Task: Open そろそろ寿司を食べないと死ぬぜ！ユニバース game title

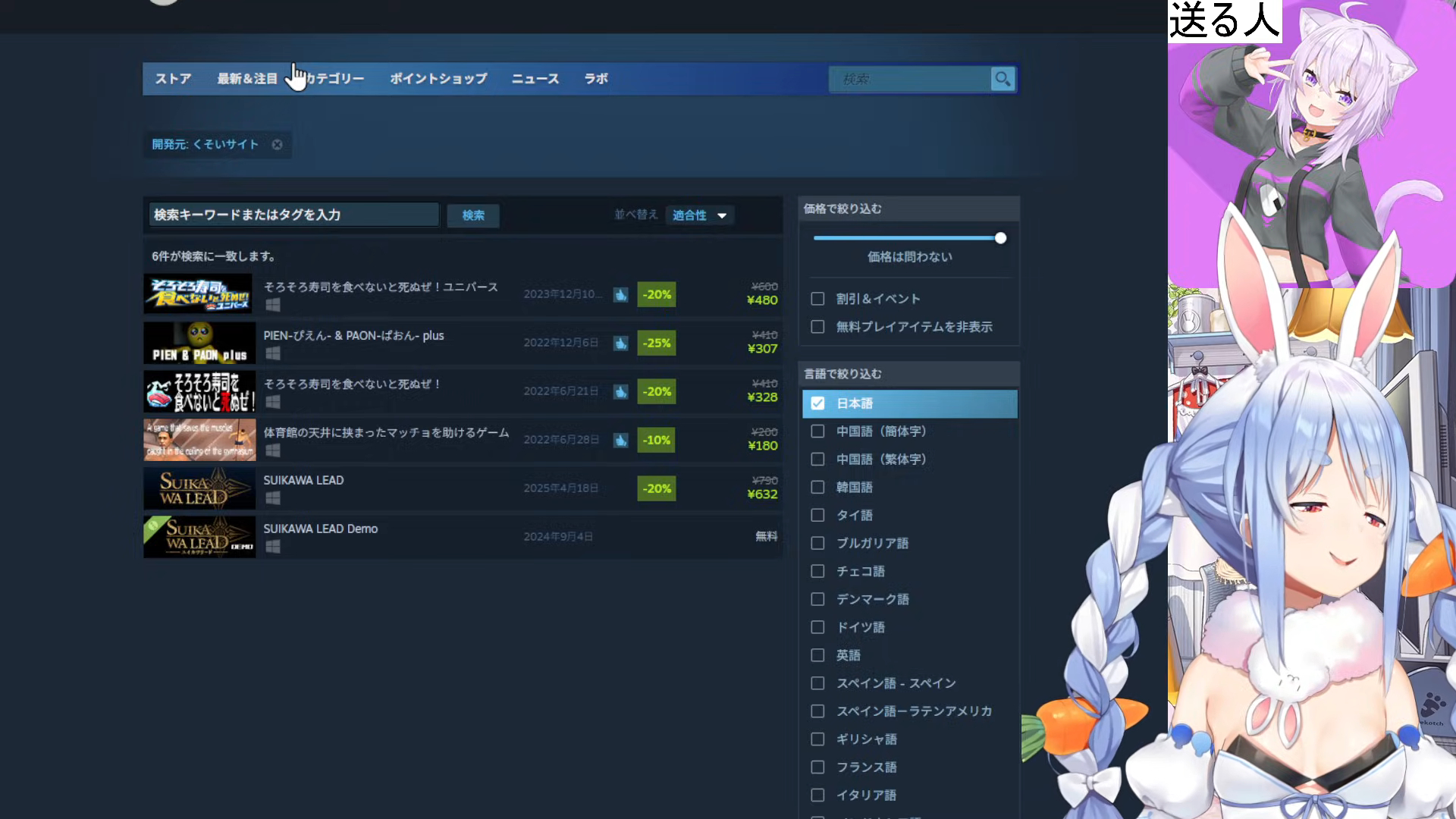Action: (381, 287)
